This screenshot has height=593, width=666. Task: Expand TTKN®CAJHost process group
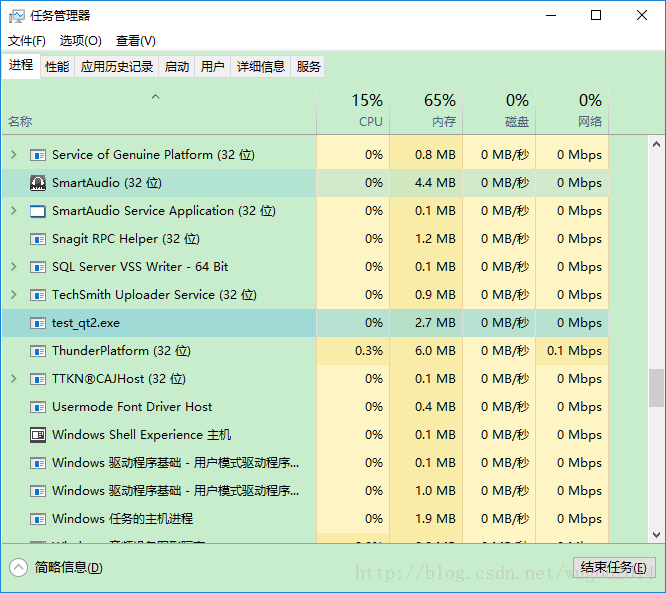click(x=14, y=379)
